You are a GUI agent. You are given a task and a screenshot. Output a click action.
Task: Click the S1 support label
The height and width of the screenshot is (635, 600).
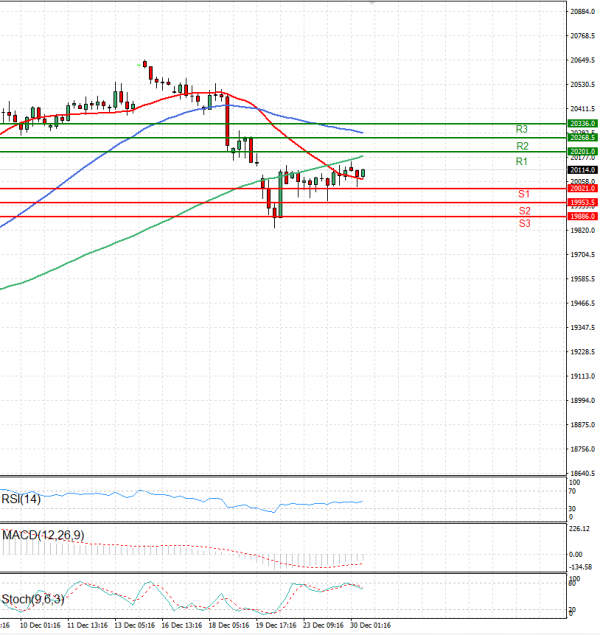coord(524,193)
